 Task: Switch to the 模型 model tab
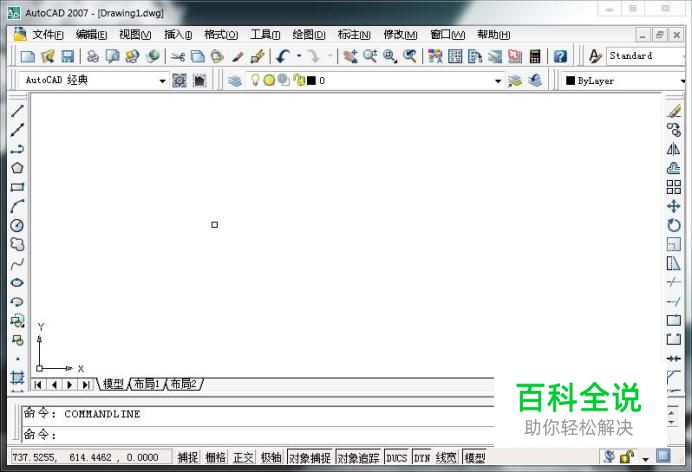coord(113,384)
